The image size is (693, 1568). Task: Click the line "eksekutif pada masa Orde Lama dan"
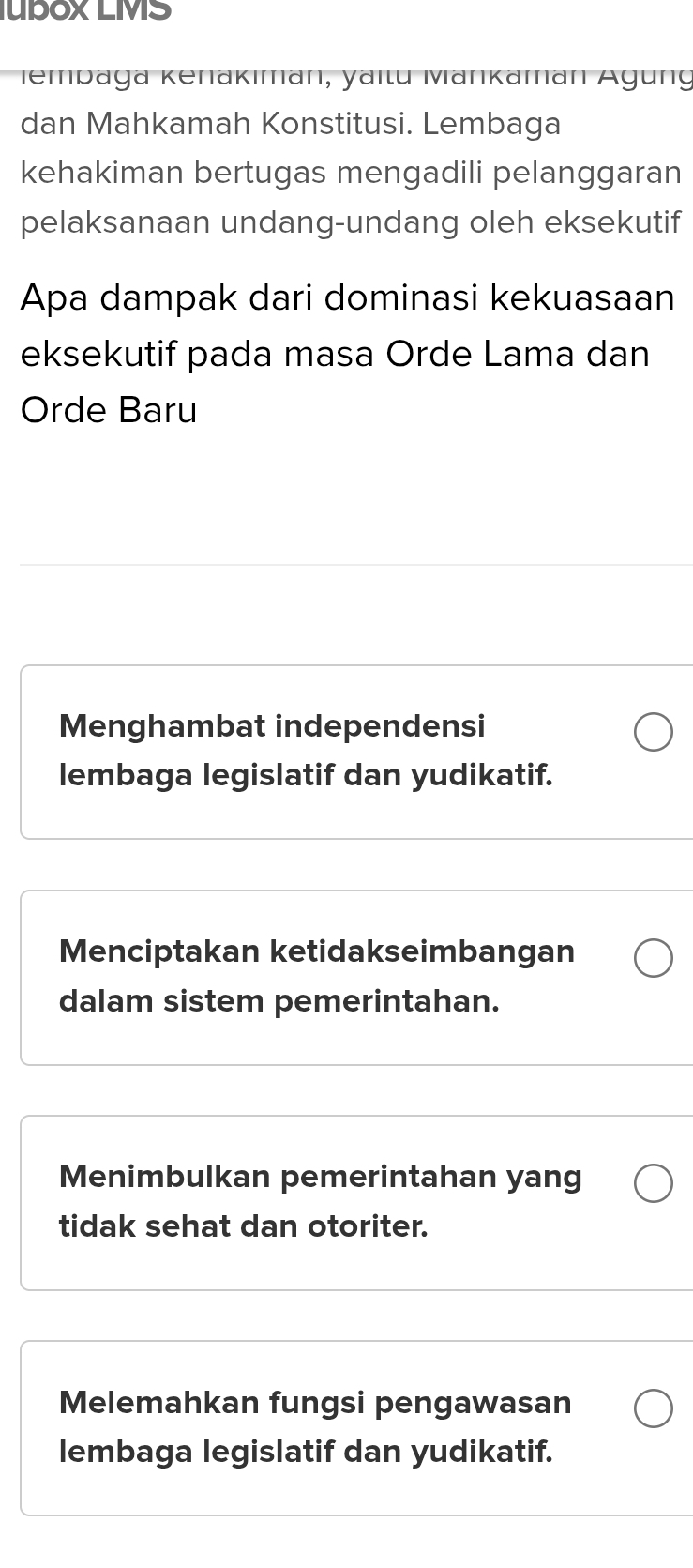pos(335,354)
